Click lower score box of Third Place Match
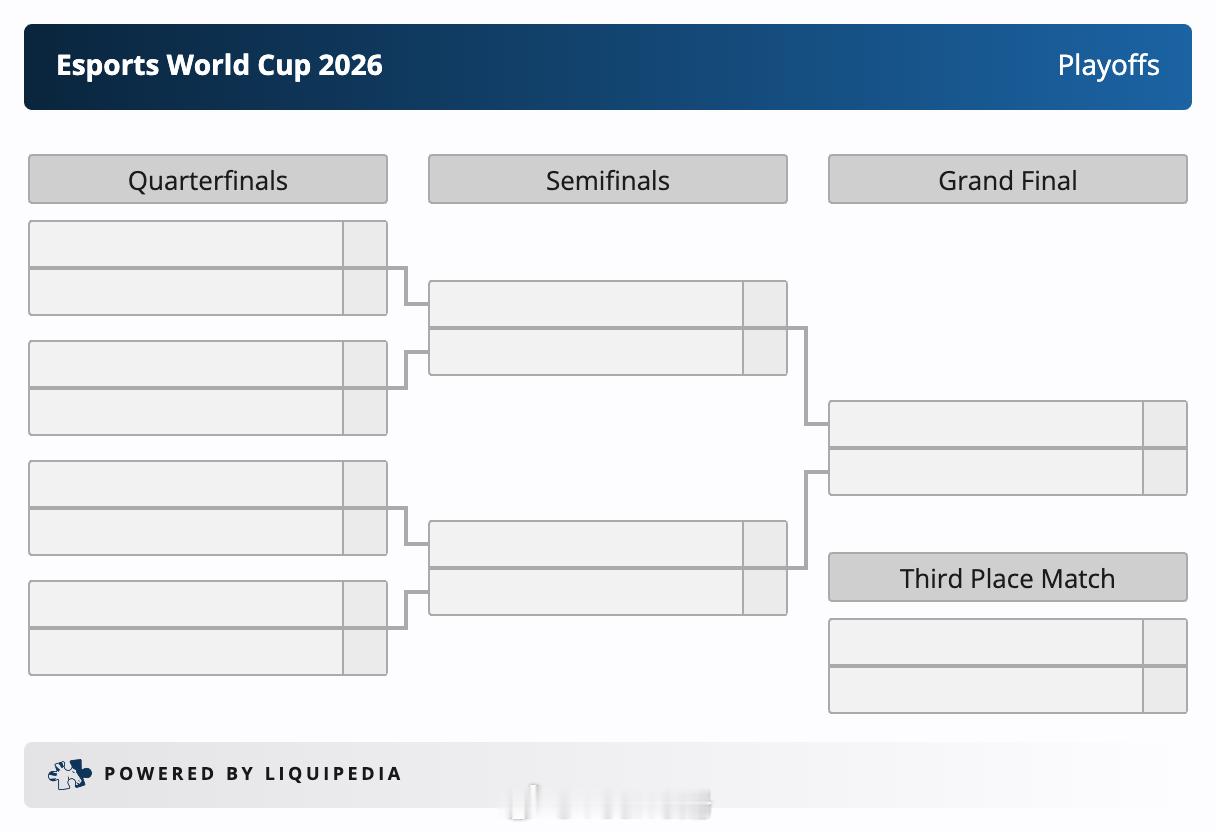Viewport: 1216px width, 832px height. pos(1165,690)
